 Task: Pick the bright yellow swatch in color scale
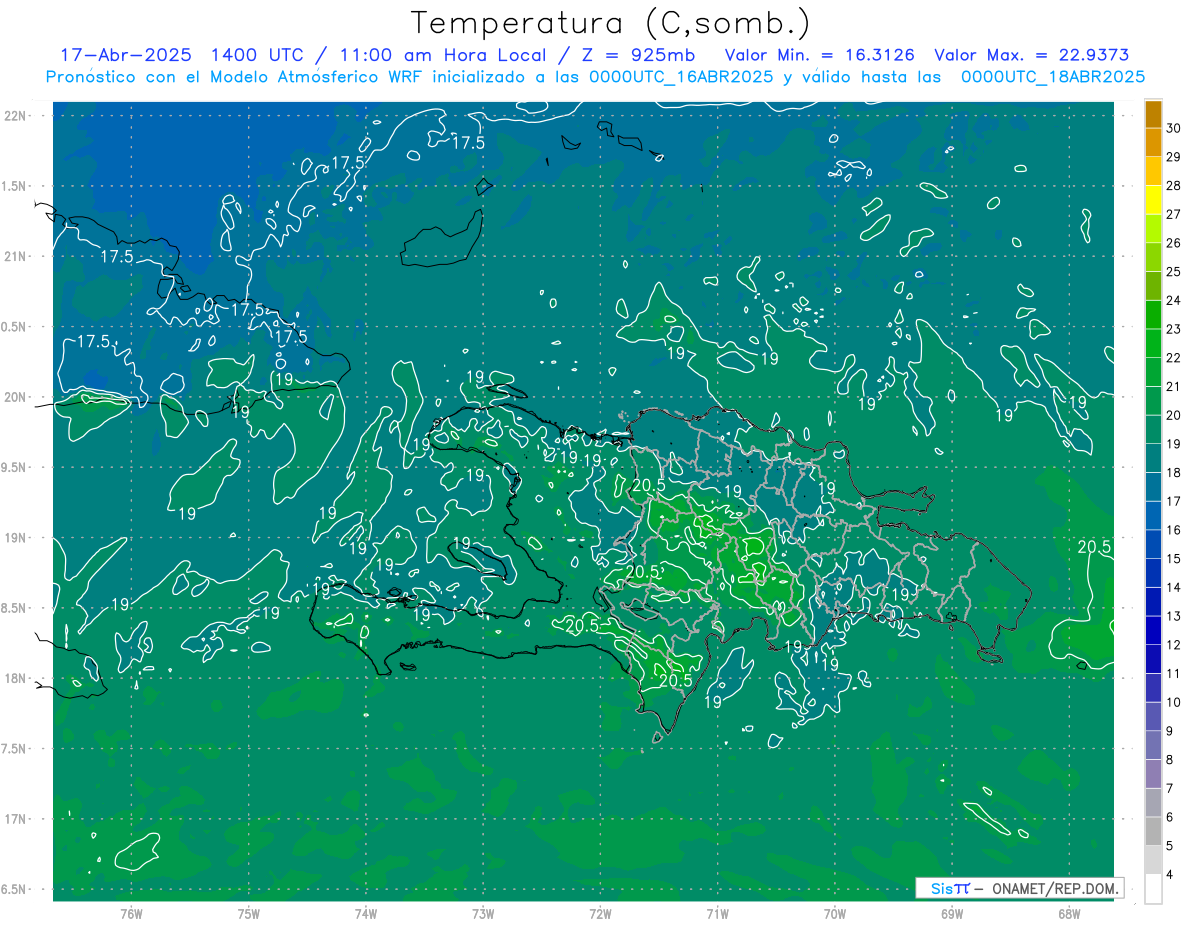click(x=1153, y=200)
